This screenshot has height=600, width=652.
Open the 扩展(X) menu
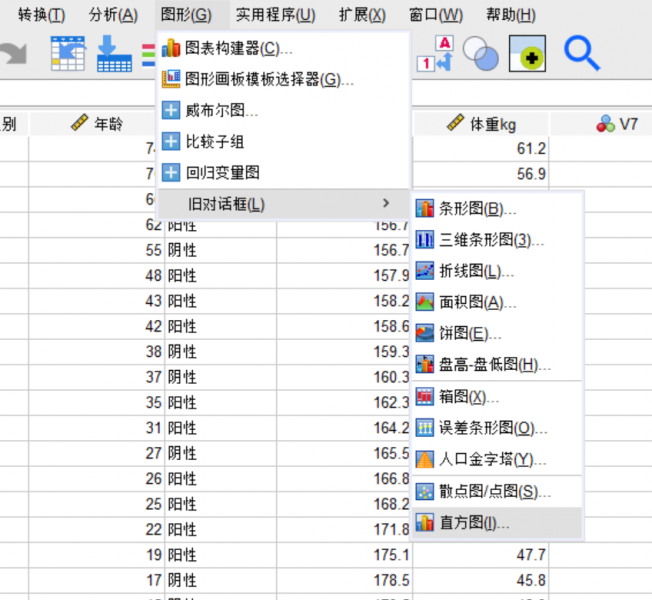362,15
